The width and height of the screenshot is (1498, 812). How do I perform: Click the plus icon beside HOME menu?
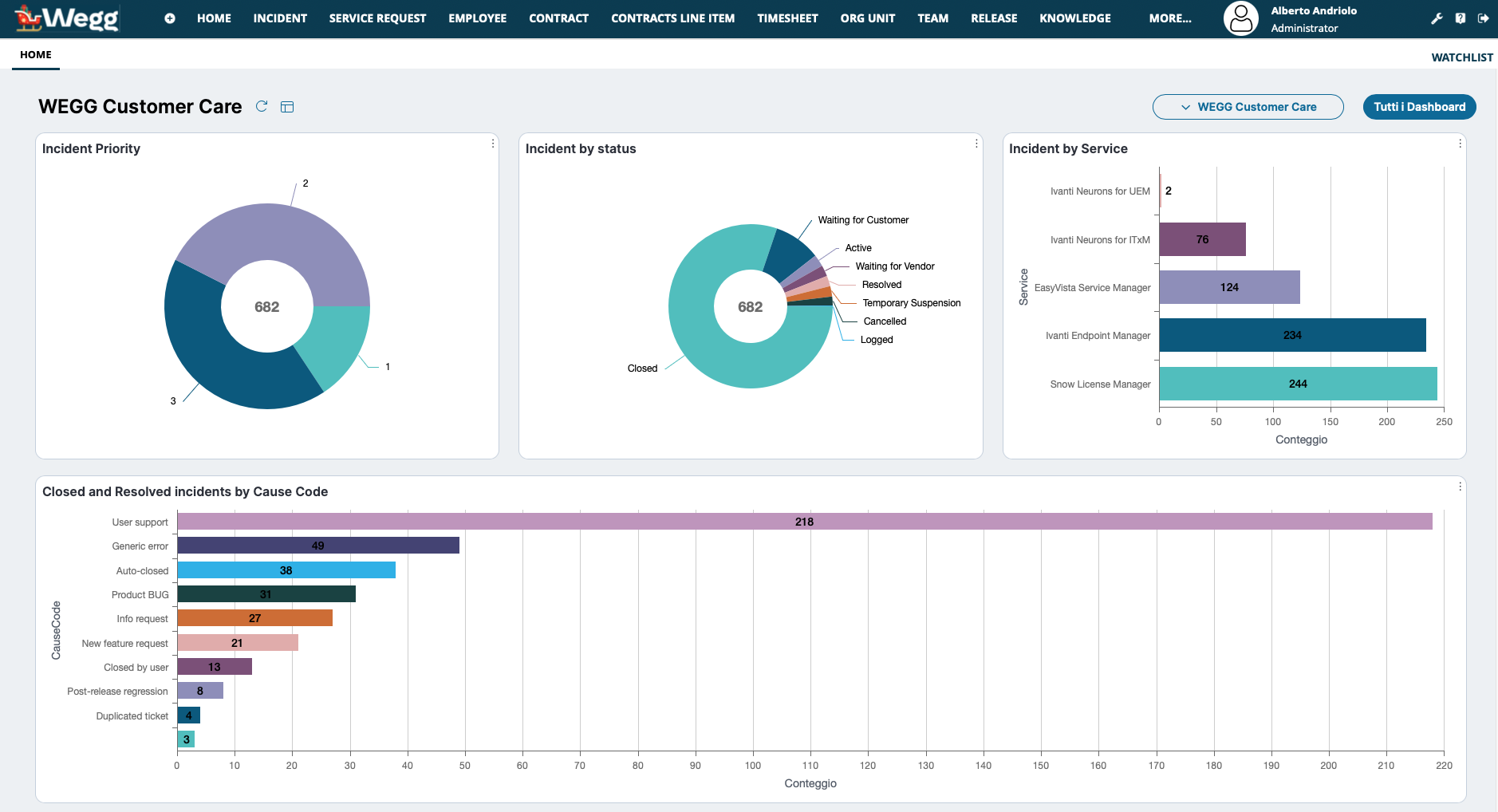coord(170,18)
